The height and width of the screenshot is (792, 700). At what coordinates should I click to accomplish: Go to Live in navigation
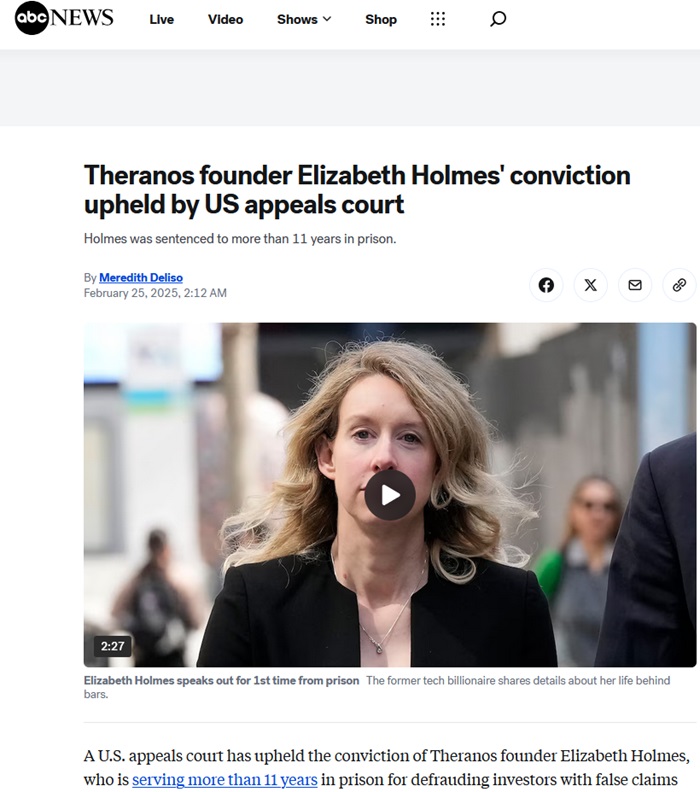tap(162, 19)
